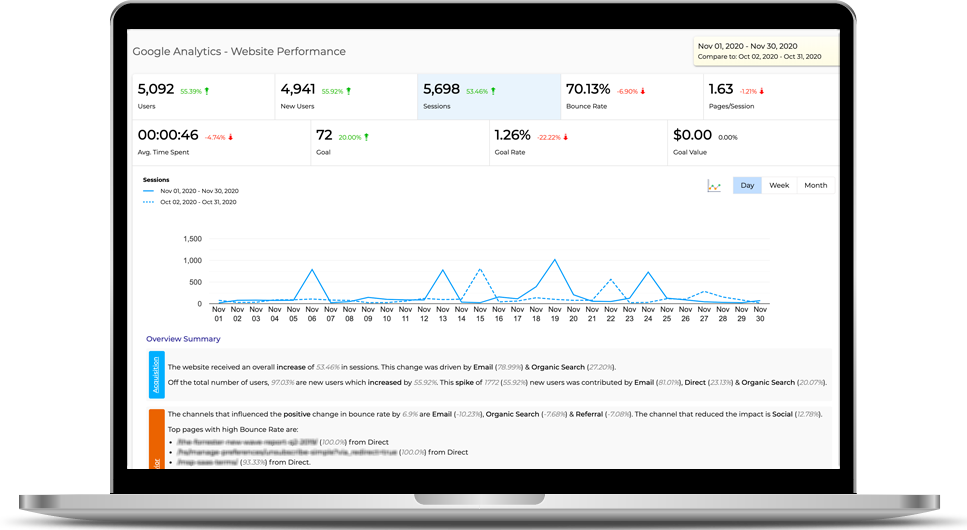This screenshot has height=530, width=967.
Task: Click the red down arrow beside Bounce Rate -6.90%
Action: pos(643,91)
